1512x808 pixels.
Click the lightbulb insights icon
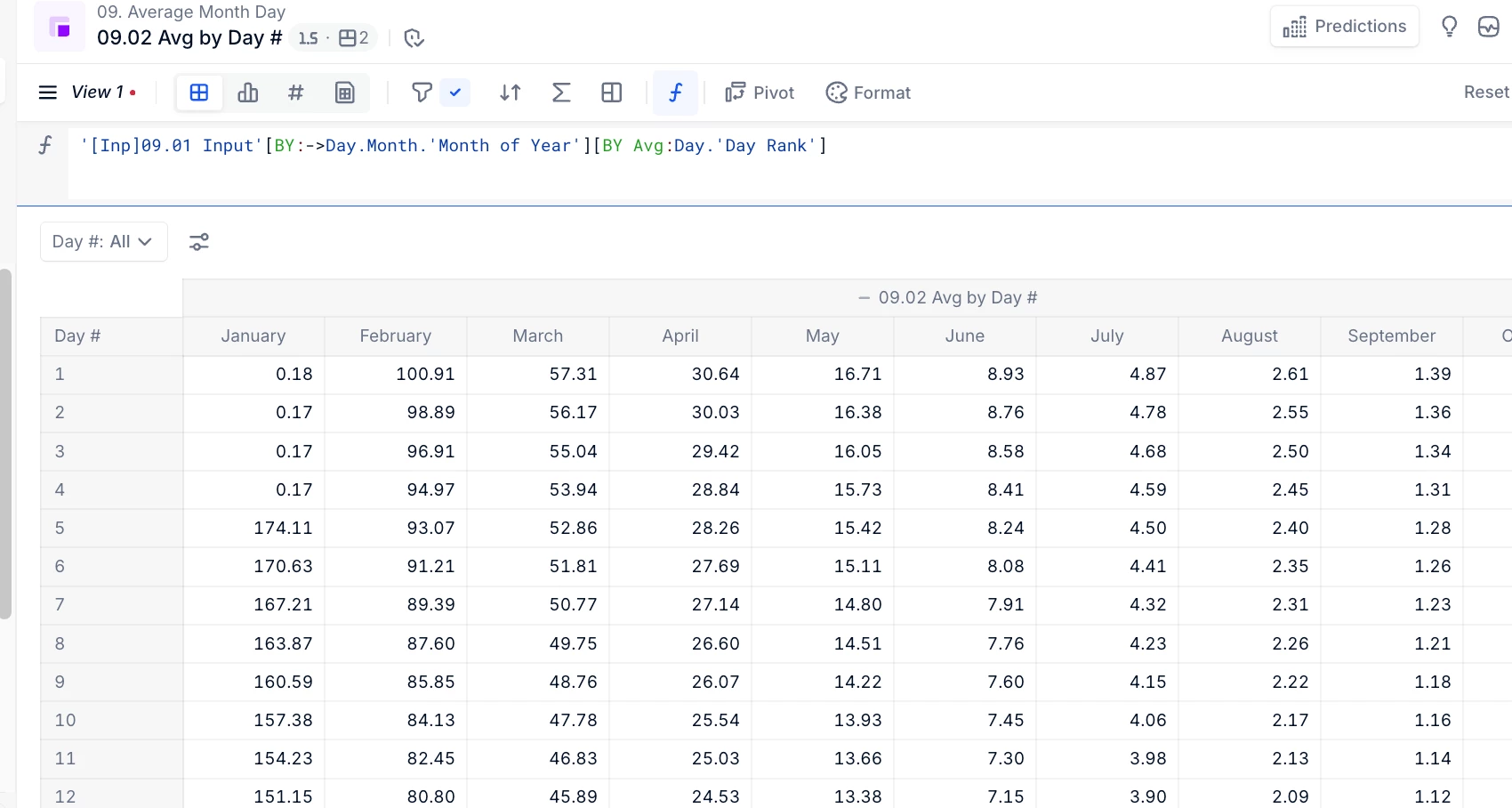tap(1449, 27)
